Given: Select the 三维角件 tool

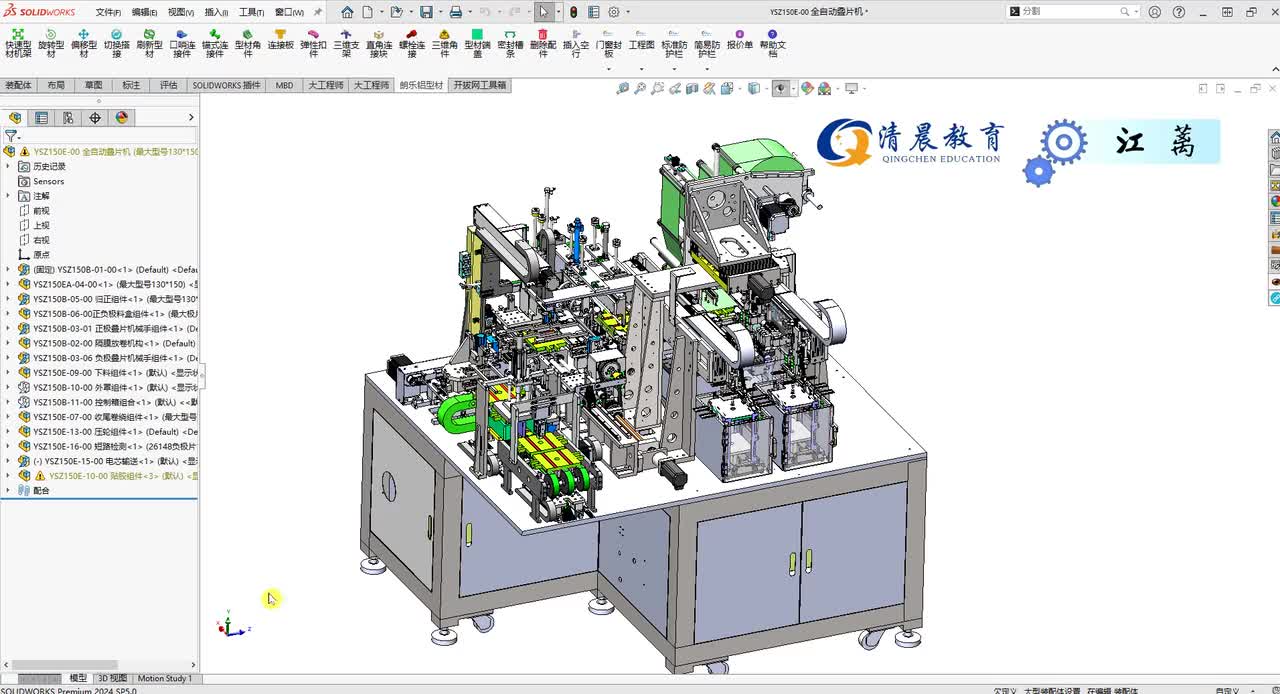Looking at the screenshot, I should point(445,44).
